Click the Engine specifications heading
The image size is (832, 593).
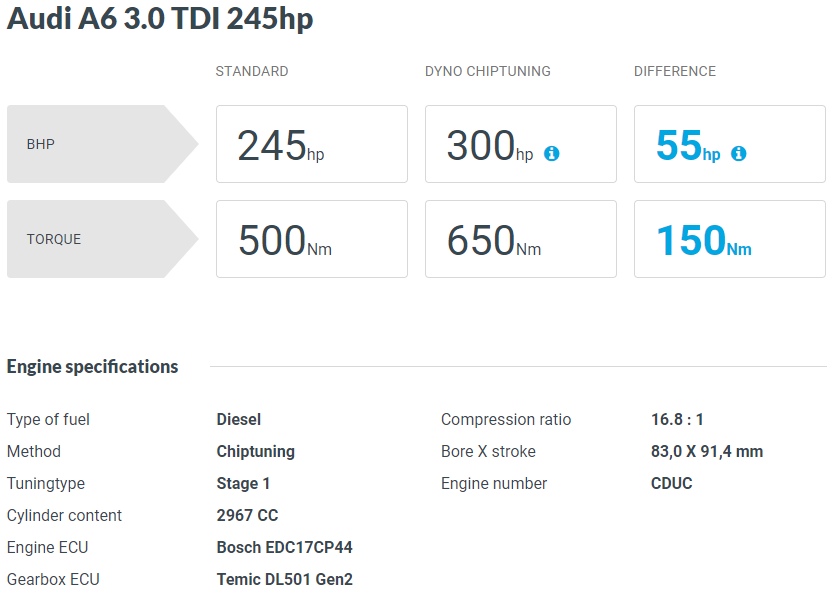[92, 367]
